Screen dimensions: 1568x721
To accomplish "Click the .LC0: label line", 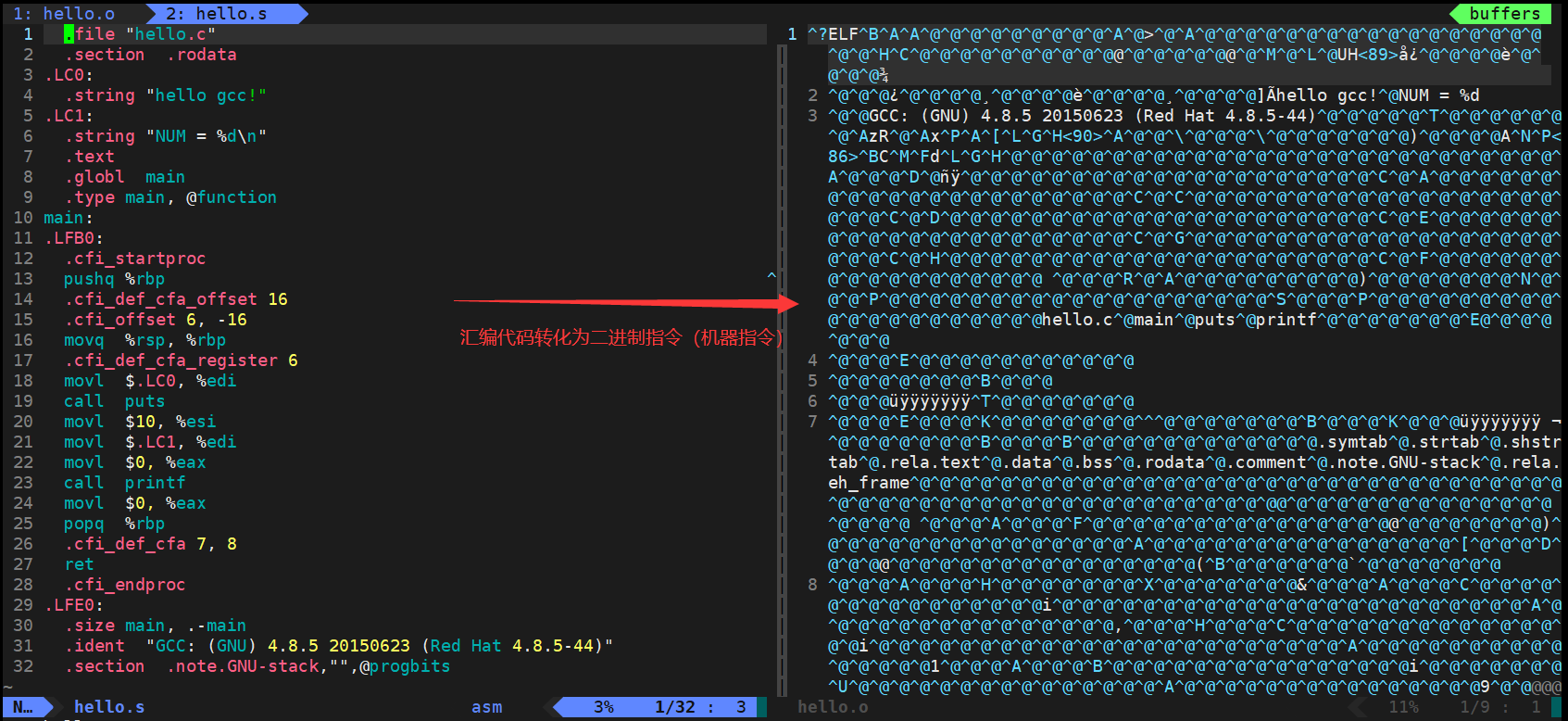I will click(x=69, y=75).
